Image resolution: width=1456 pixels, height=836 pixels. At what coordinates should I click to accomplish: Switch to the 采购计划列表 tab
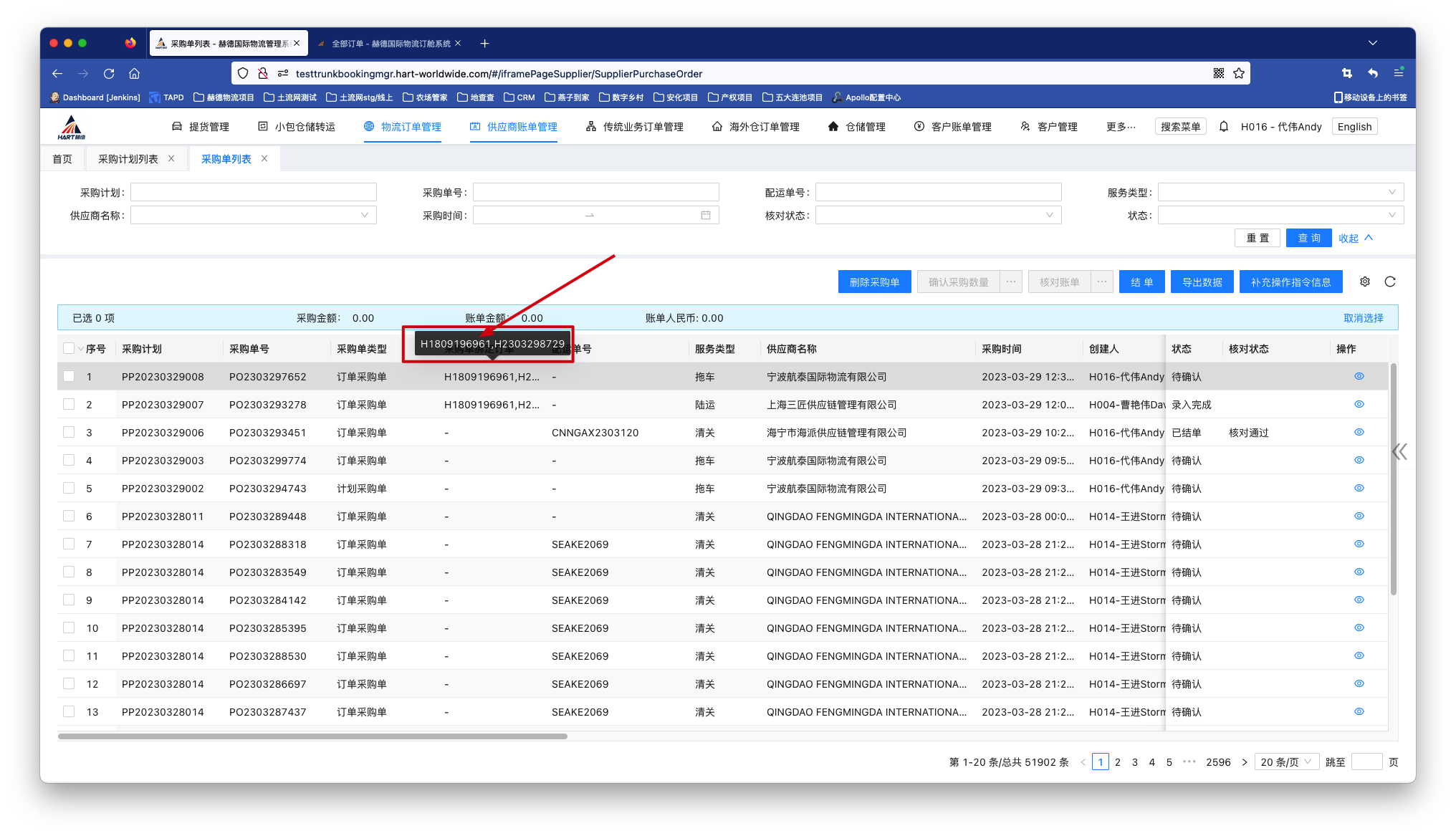pyautogui.click(x=128, y=159)
